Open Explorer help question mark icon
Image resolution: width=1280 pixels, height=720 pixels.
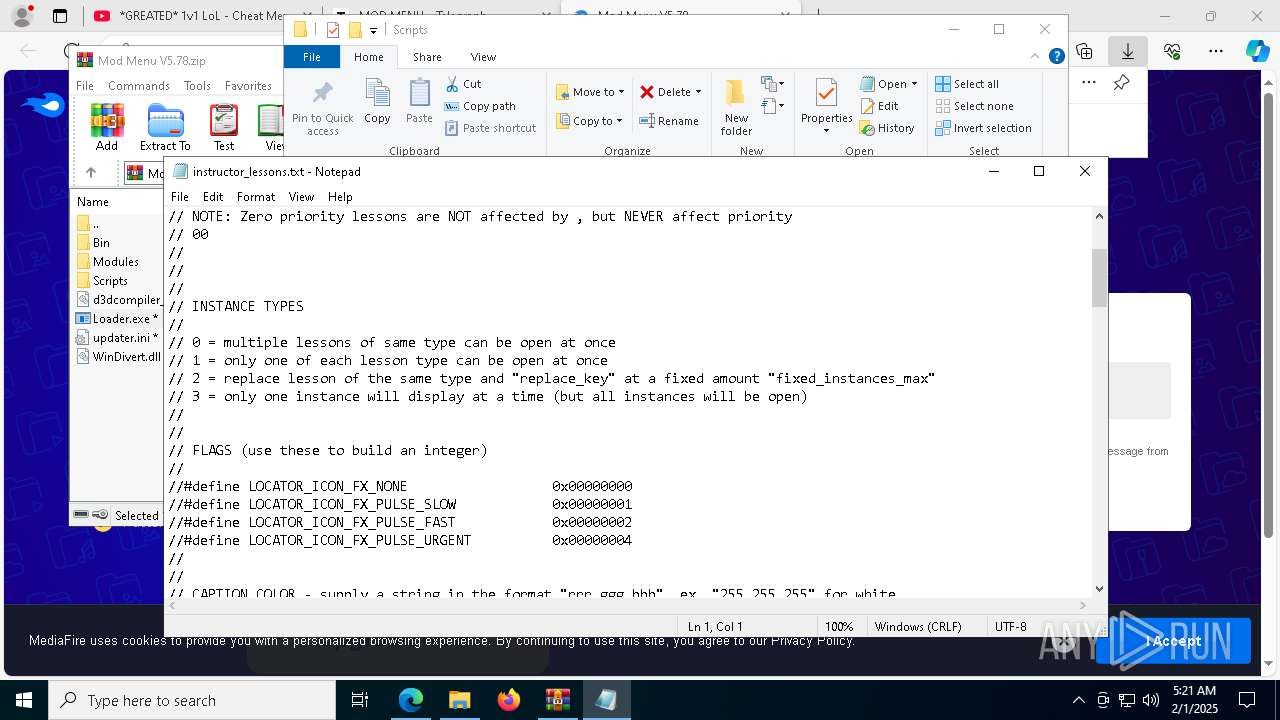(1056, 57)
